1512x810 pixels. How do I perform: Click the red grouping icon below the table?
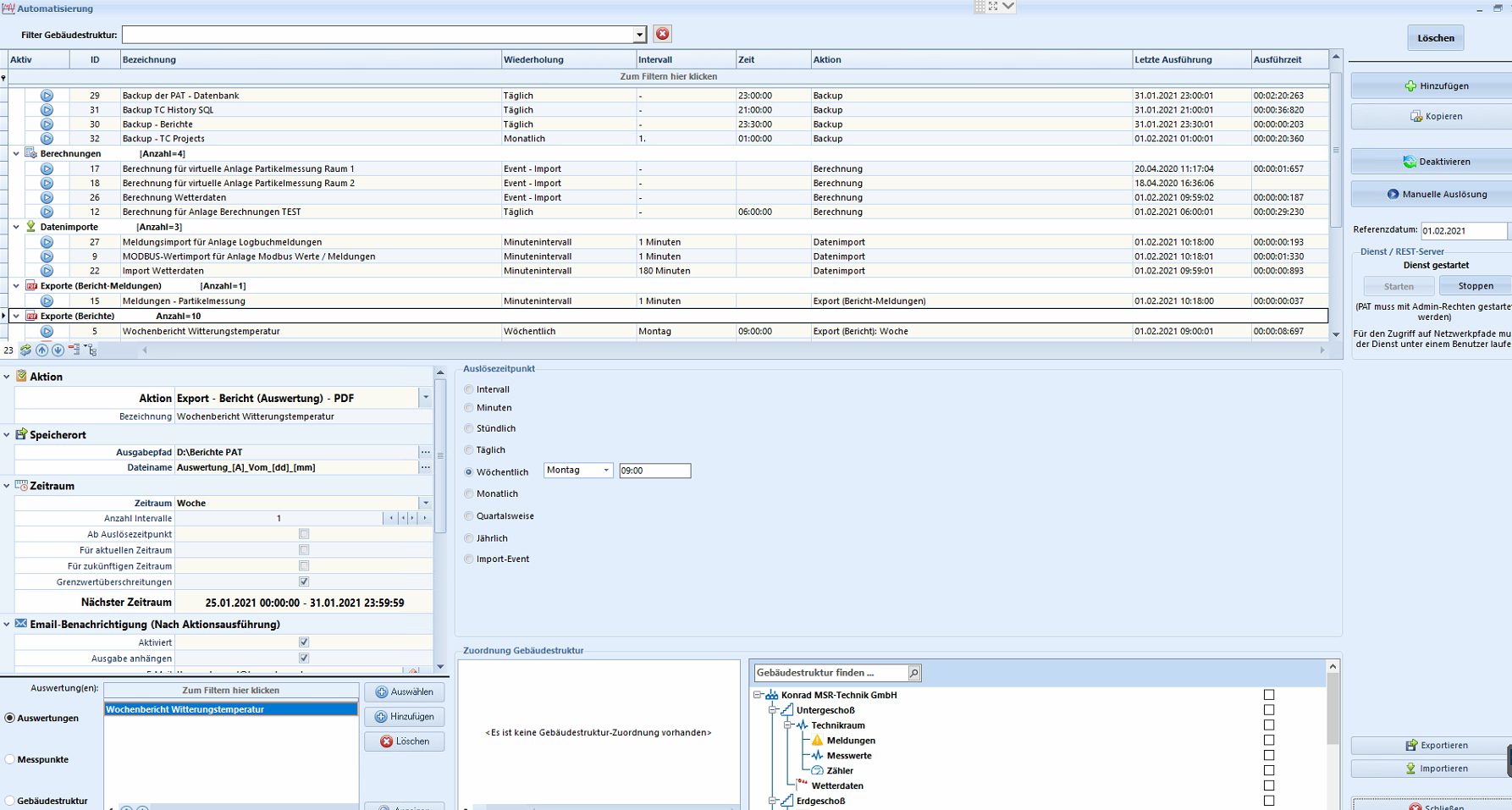[74, 350]
